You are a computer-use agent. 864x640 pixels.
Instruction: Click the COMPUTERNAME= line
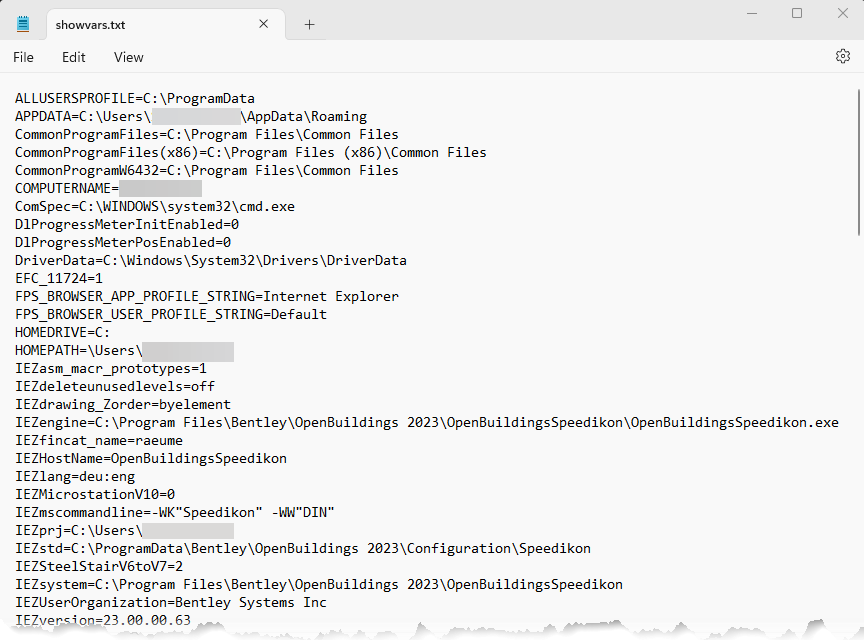click(108, 189)
